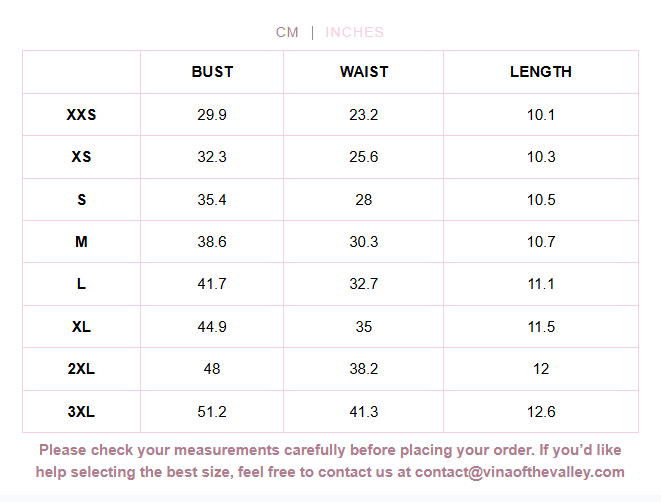
Task: Select the 2XL size row label
Action: [82, 369]
